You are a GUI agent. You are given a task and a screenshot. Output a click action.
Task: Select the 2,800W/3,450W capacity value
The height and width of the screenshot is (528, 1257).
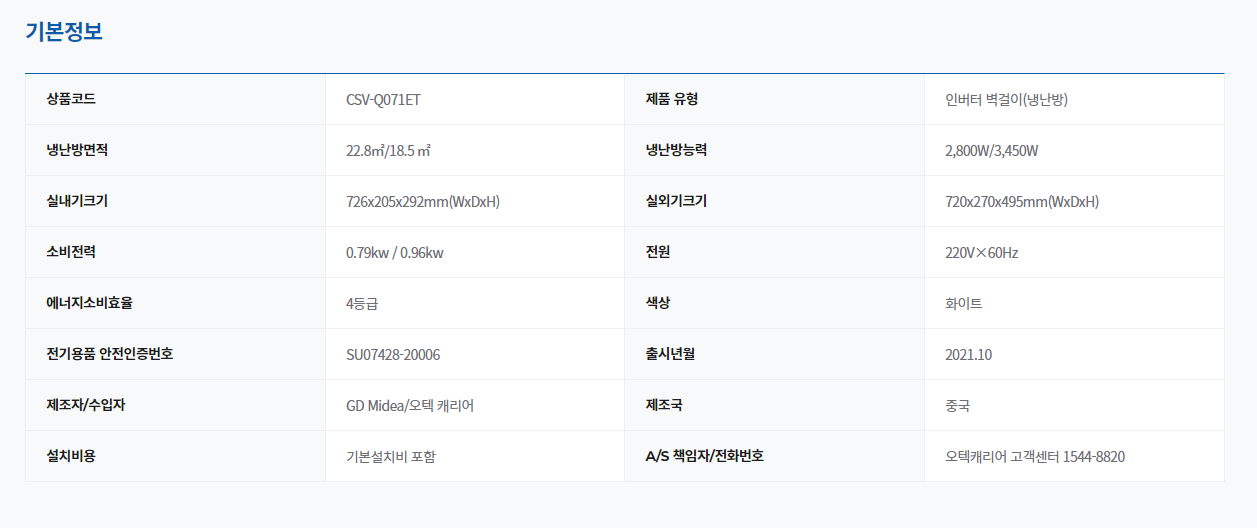tap(991, 151)
